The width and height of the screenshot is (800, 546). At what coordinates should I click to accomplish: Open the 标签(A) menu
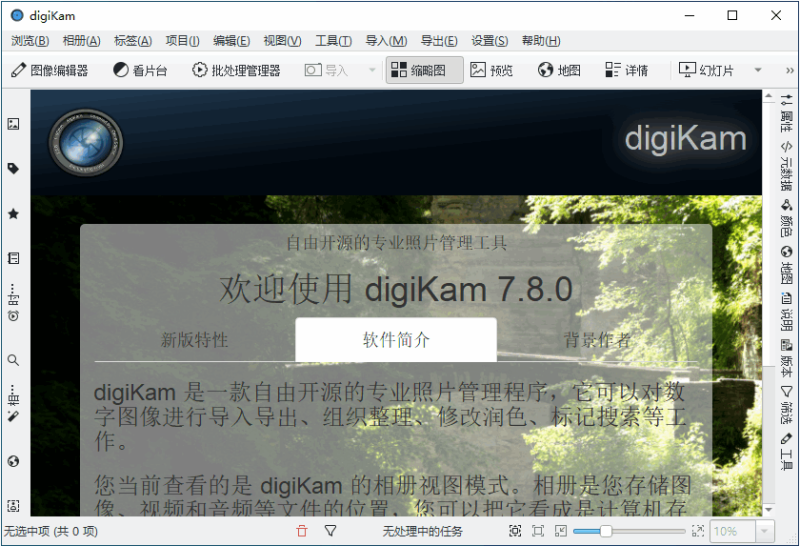click(x=133, y=41)
